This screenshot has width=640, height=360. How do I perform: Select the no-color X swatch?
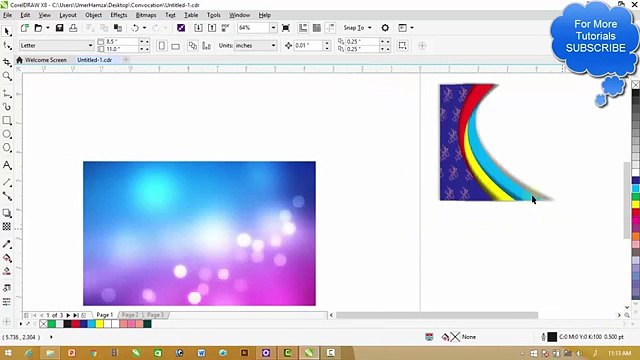44,324
